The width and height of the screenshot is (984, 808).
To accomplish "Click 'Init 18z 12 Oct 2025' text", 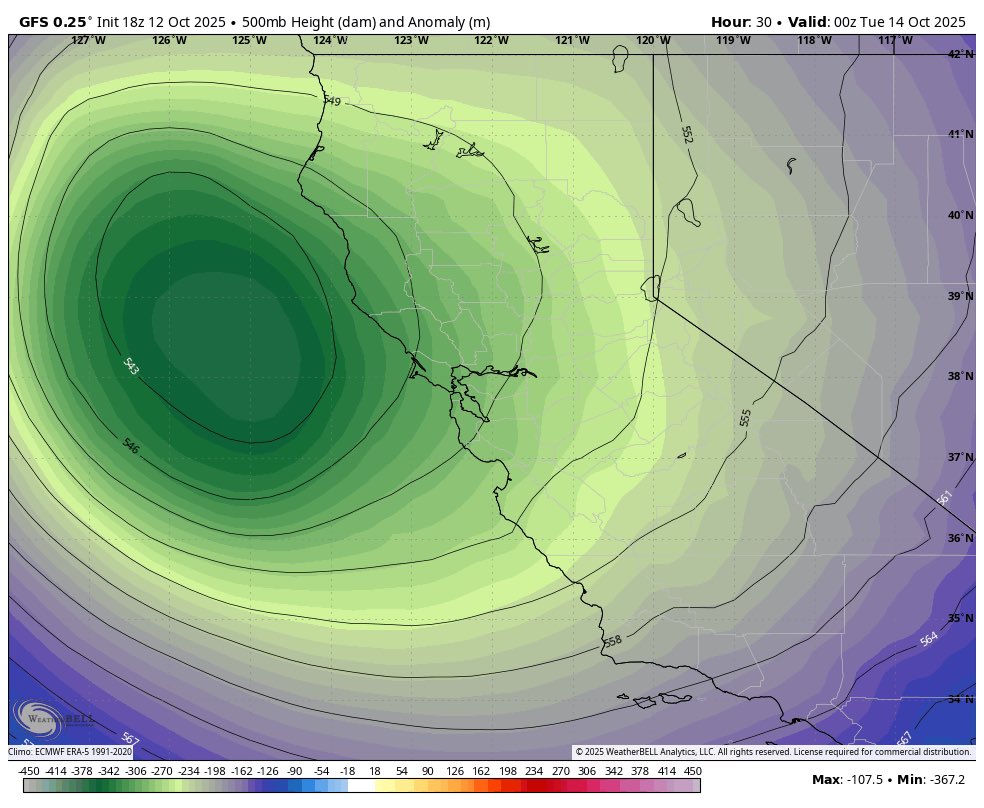I will [x=161, y=22].
